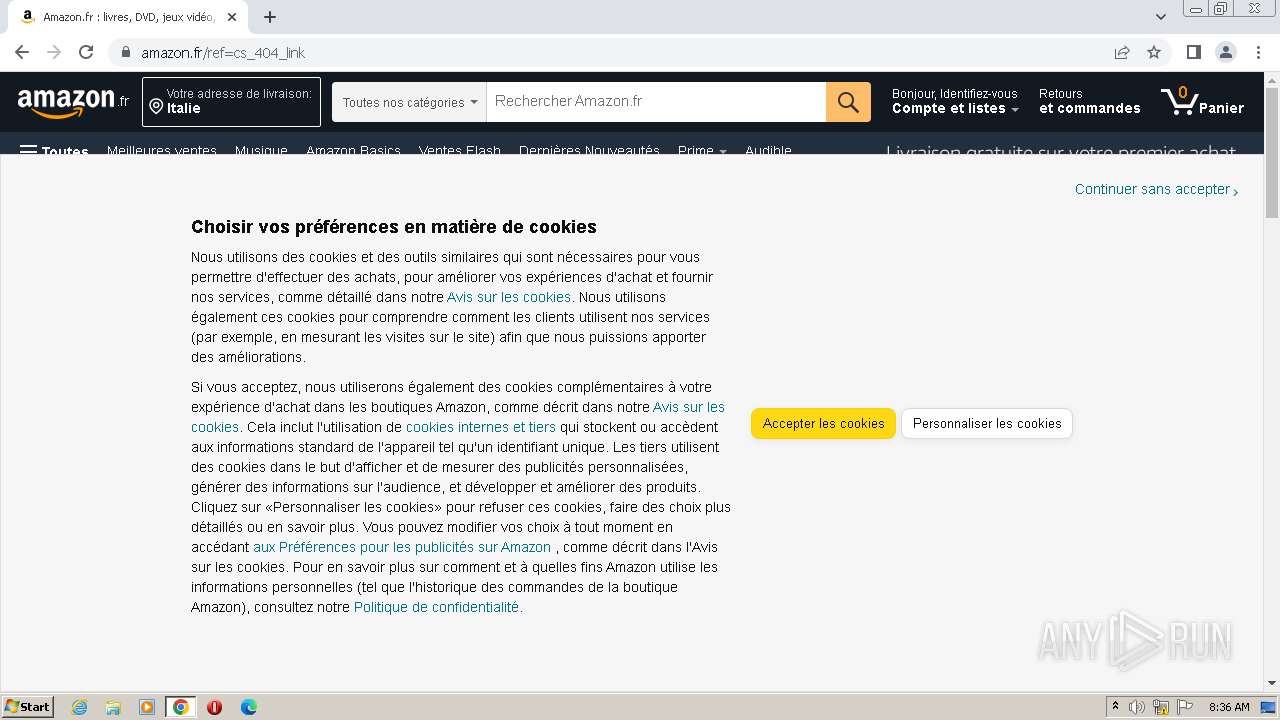Close the Amazon.fr tab
1280x720 pixels.
pyautogui.click(x=233, y=17)
